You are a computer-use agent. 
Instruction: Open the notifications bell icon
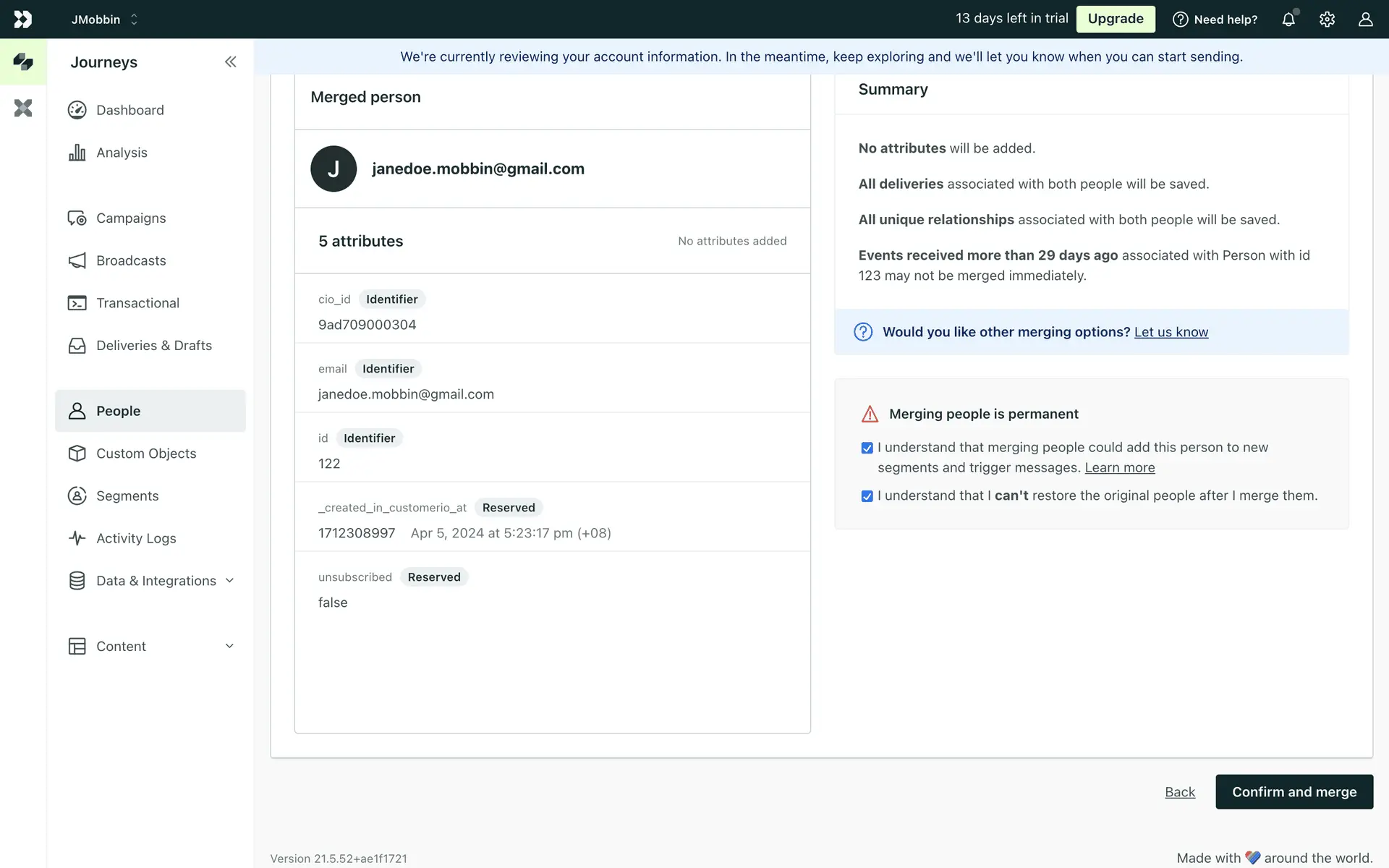(1288, 20)
